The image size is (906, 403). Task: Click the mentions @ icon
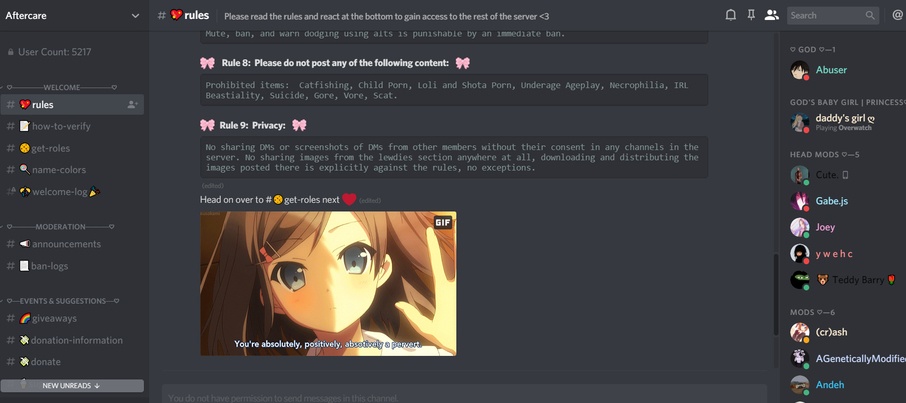(897, 16)
